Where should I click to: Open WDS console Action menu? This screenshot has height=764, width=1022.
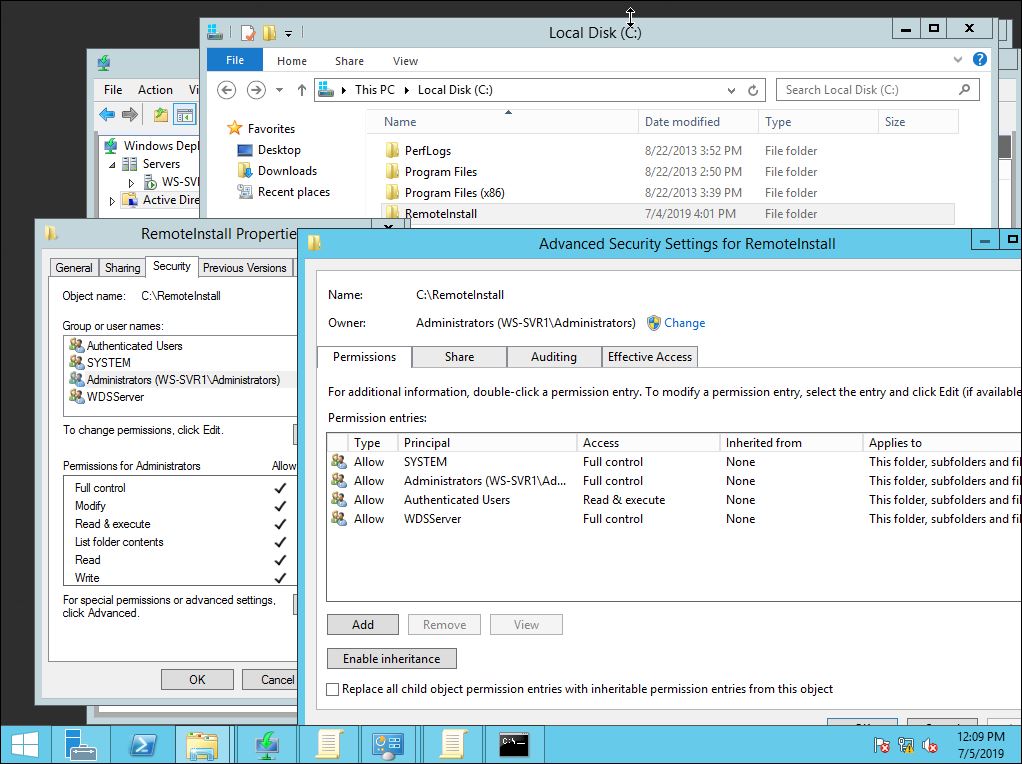(155, 89)
